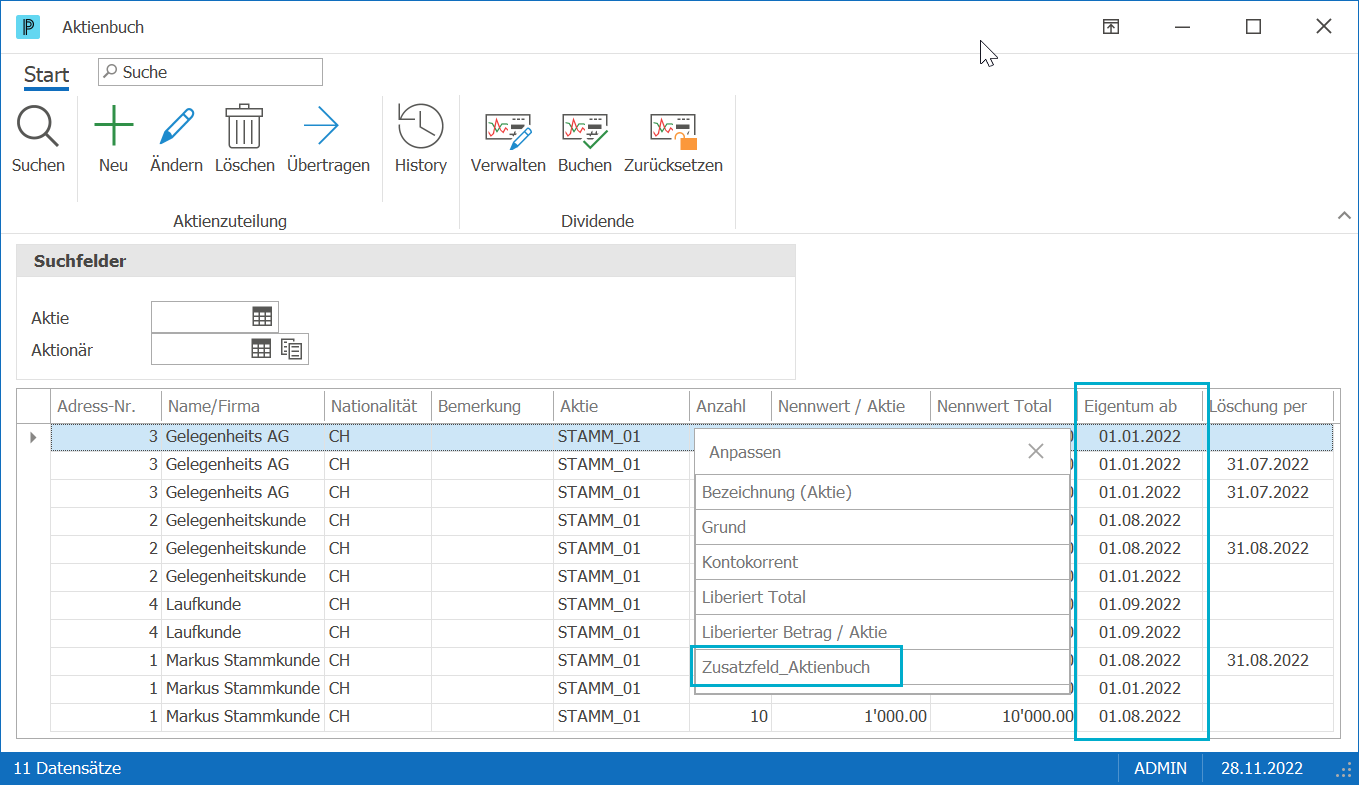This screenshot has width=1359, height=785.
Task: Open the Aktionär field lookup grid icon
Action: tap(260, 349)
